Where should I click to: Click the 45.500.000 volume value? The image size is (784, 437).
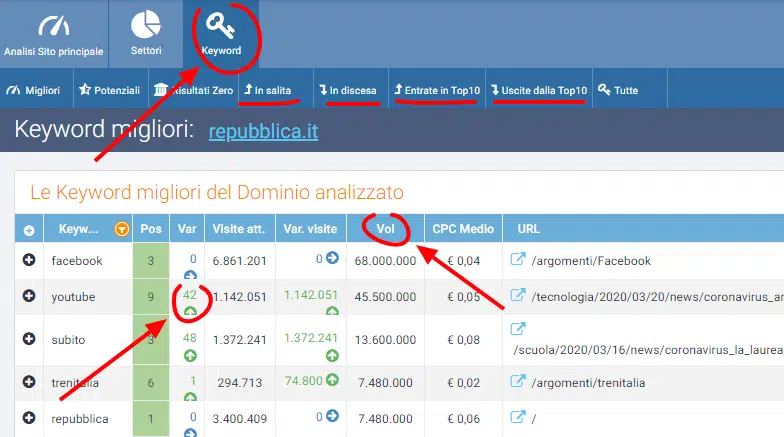[385, 296]
